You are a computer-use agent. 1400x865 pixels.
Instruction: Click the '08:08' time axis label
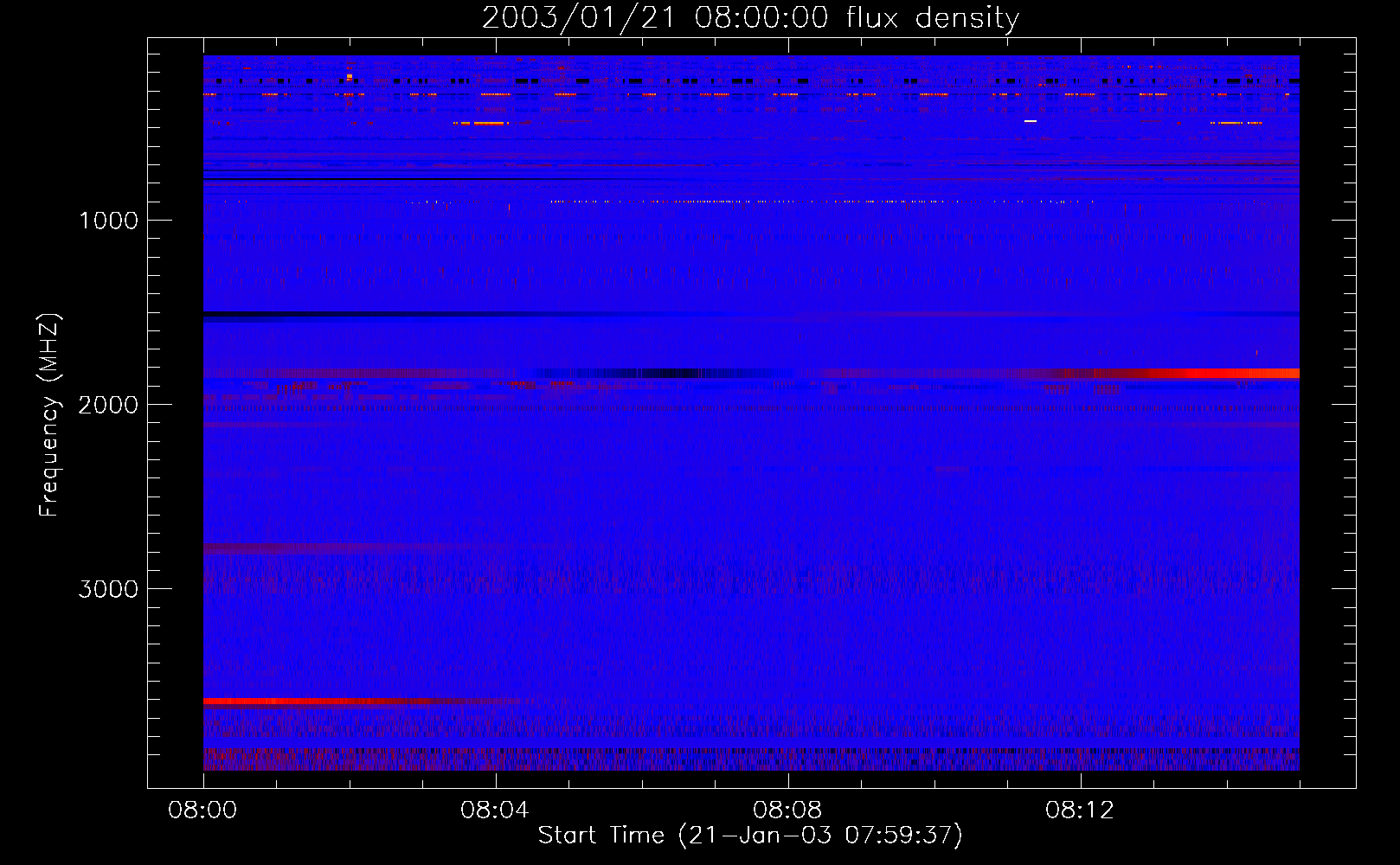[787, 811]
